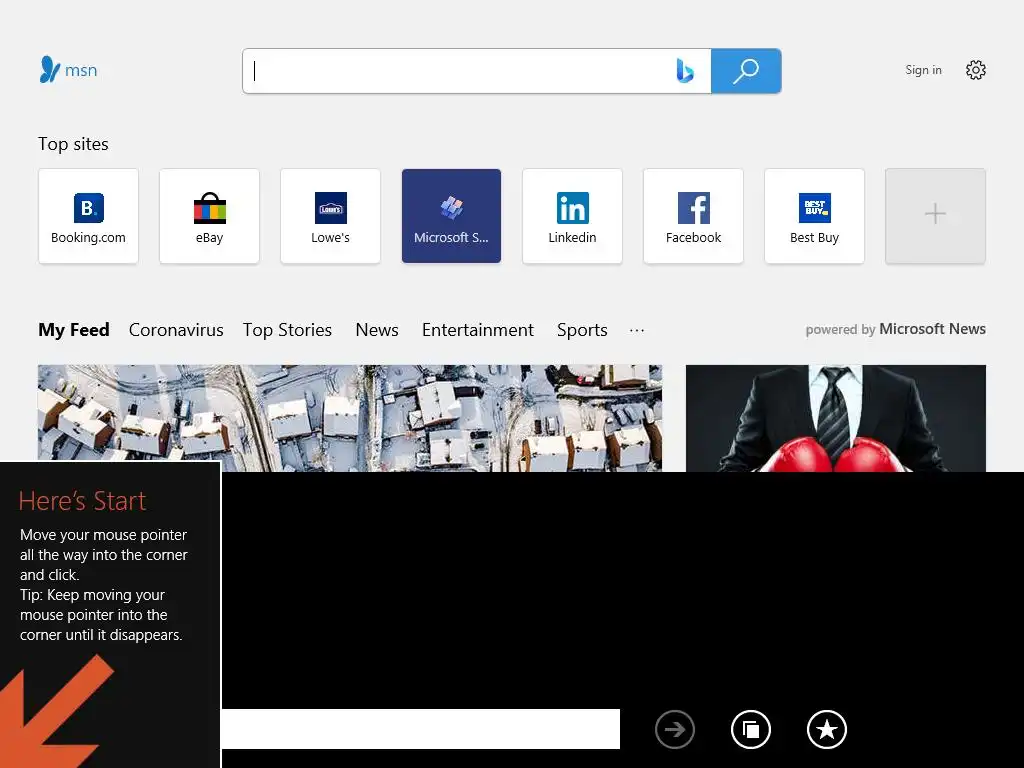
Task: Open the Microsoft Store top site tile
Action: pos(451,216)
